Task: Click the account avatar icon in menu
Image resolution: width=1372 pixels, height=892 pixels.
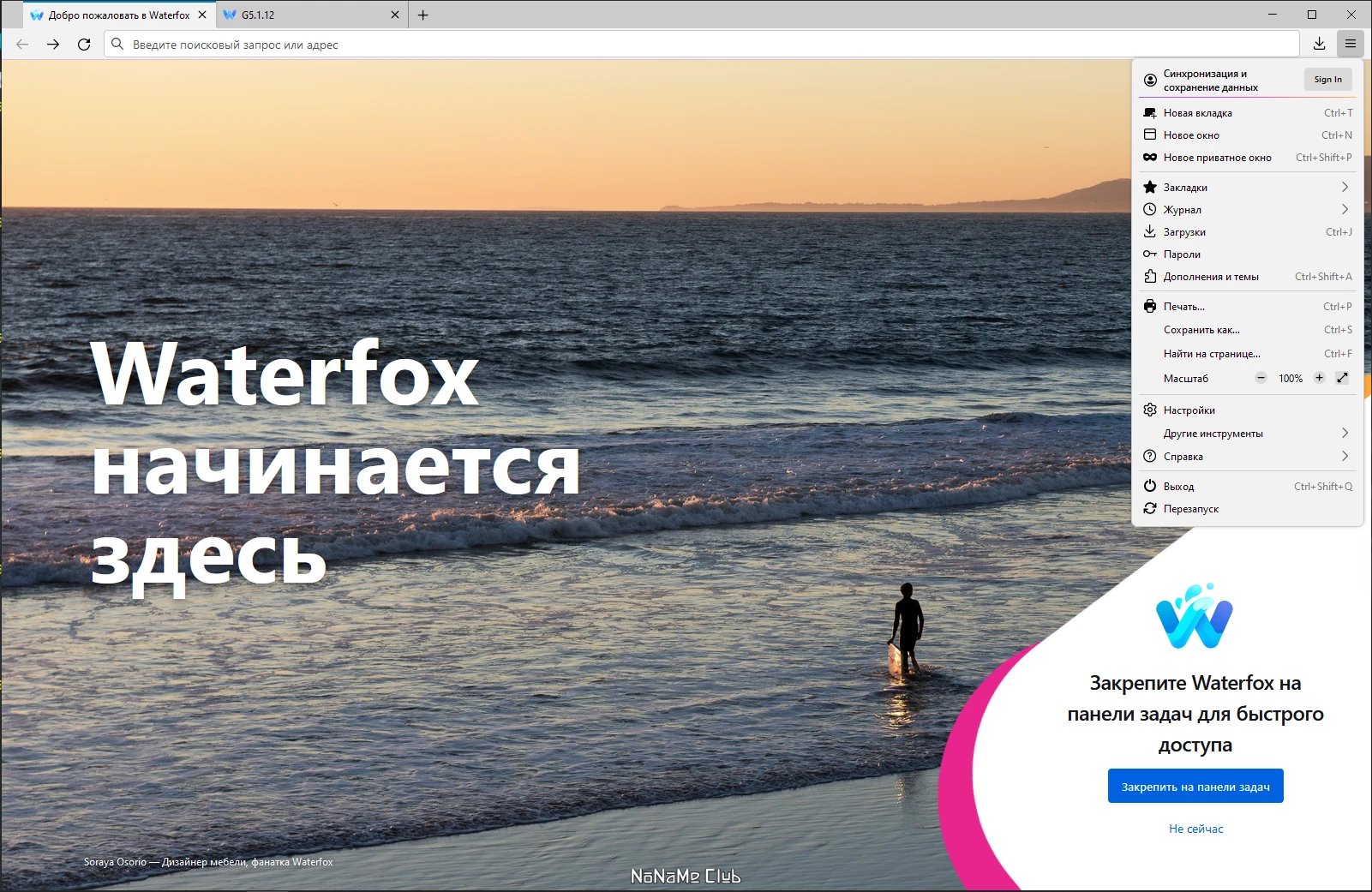Action: [1150, 80]
